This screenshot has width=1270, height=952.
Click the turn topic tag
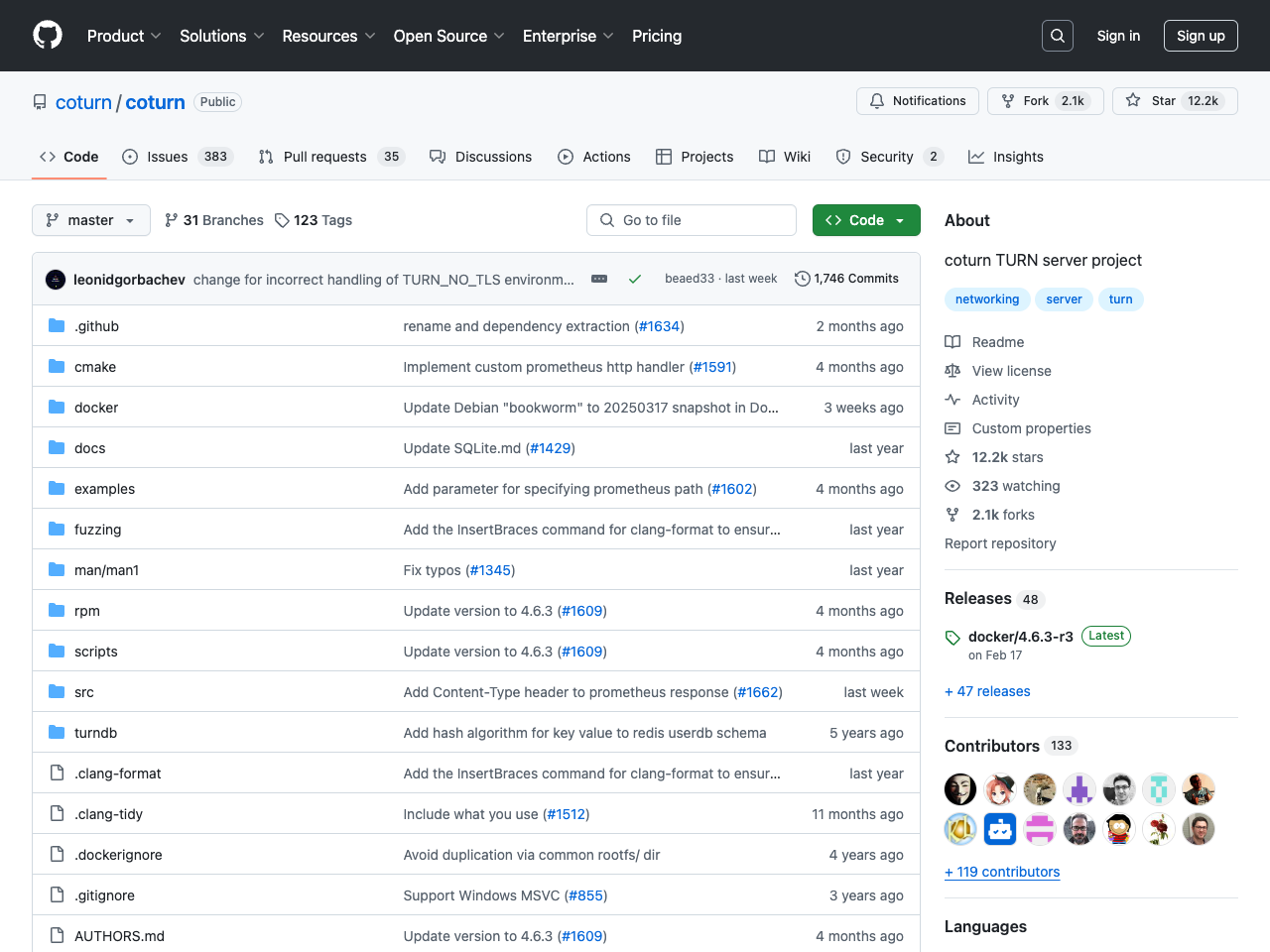(1121, 299)
